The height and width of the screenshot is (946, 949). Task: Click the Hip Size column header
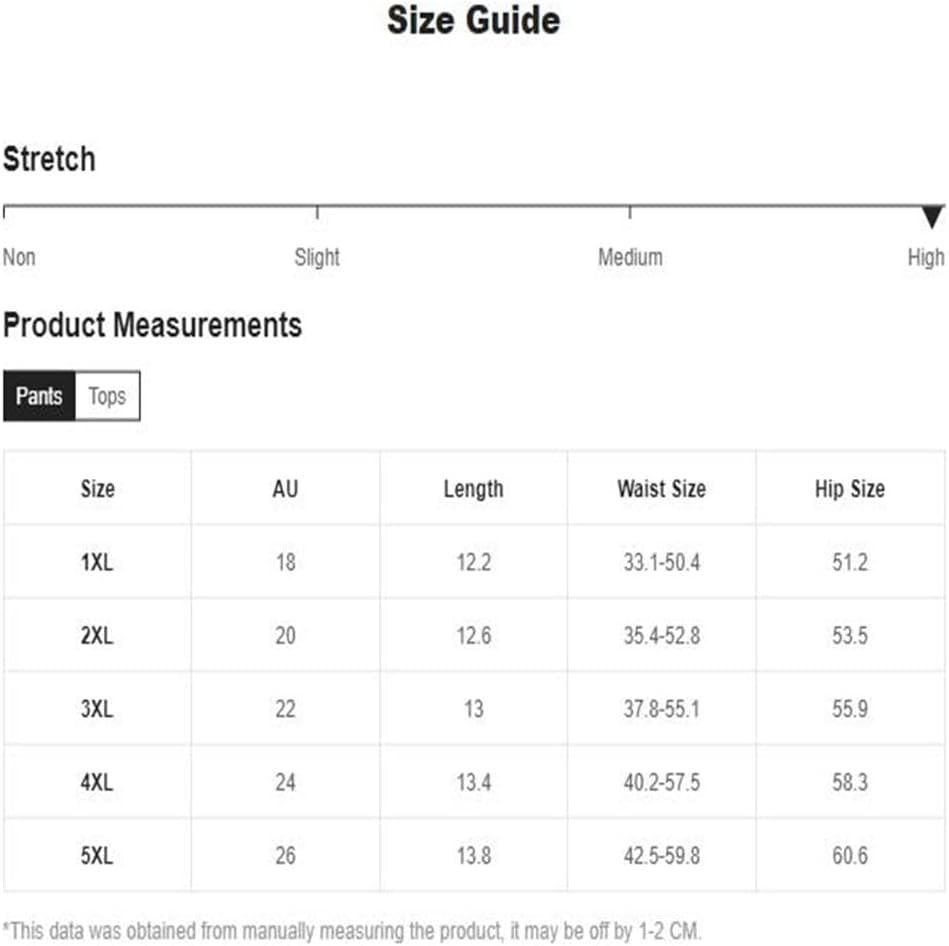(850, 488)
